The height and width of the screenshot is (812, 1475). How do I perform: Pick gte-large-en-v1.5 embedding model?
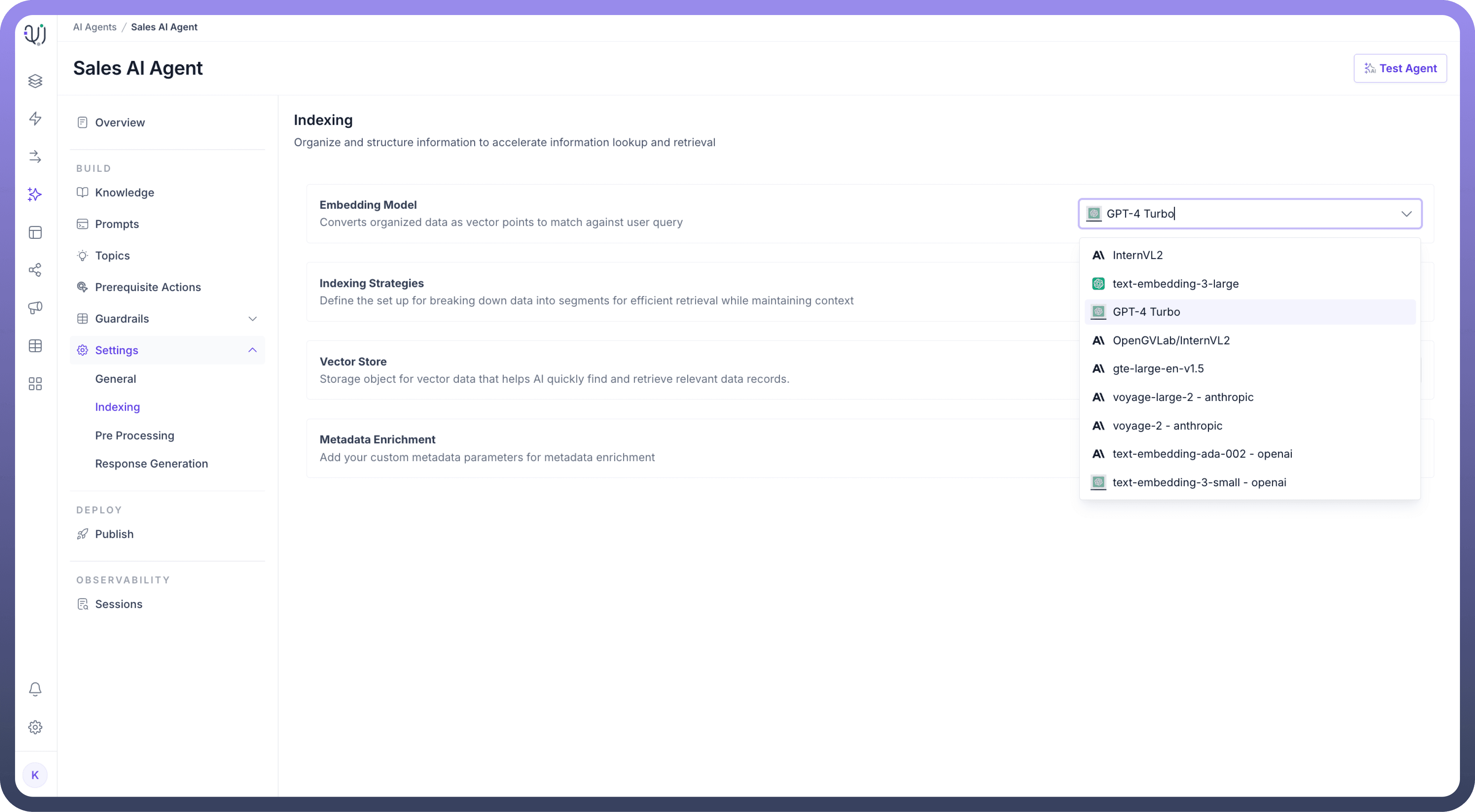pyautogui.click(x=1158, y=369)
